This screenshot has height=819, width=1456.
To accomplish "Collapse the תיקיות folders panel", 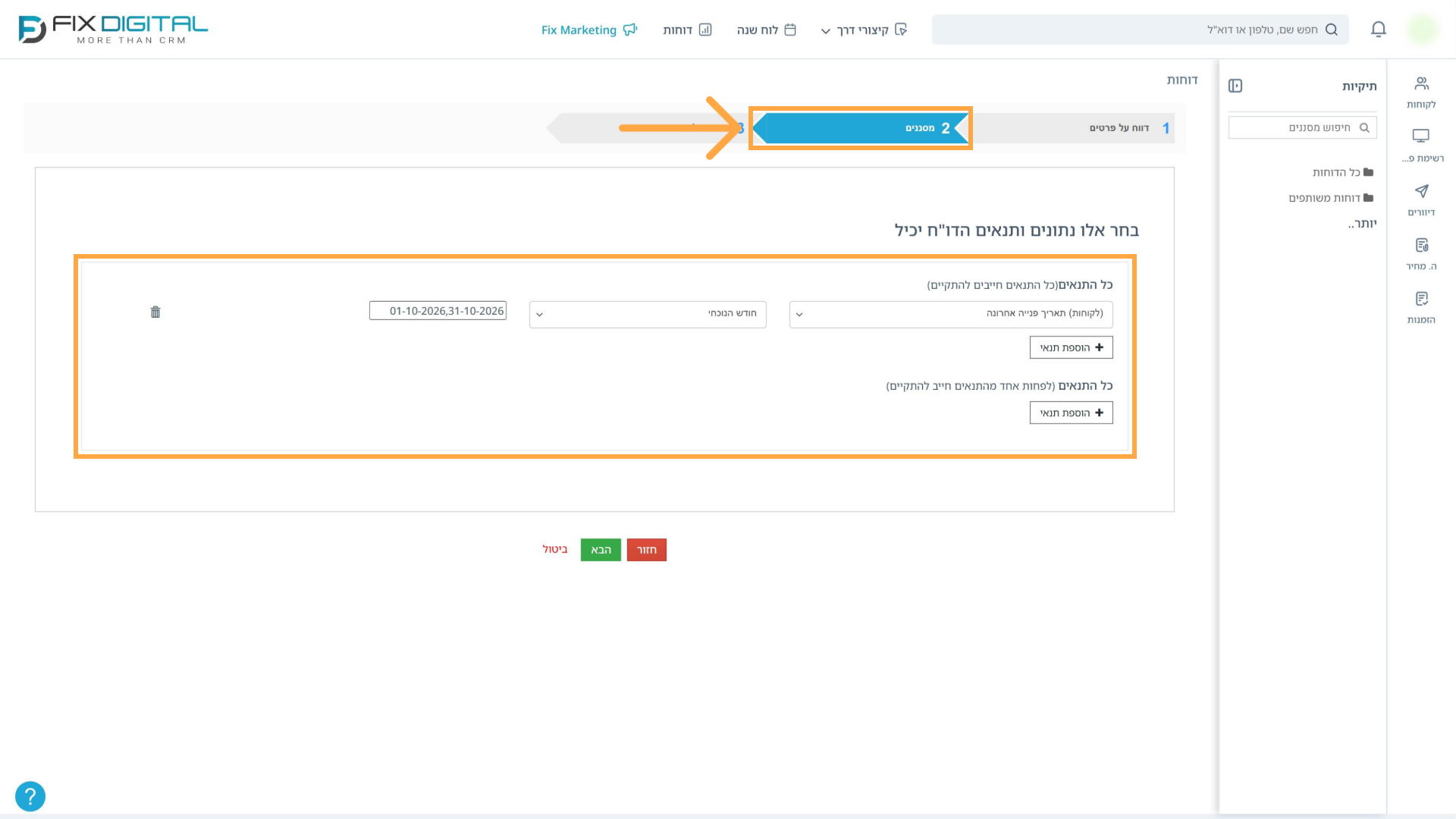I will click(1235, 86).
